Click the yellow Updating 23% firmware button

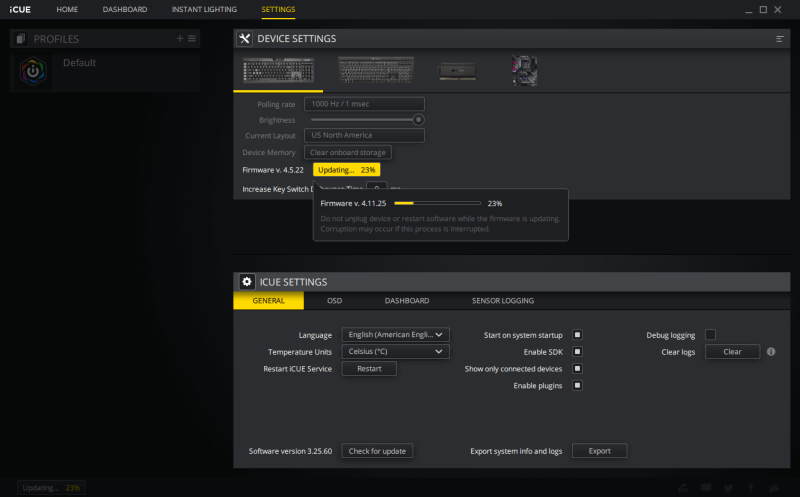(346, 170)
